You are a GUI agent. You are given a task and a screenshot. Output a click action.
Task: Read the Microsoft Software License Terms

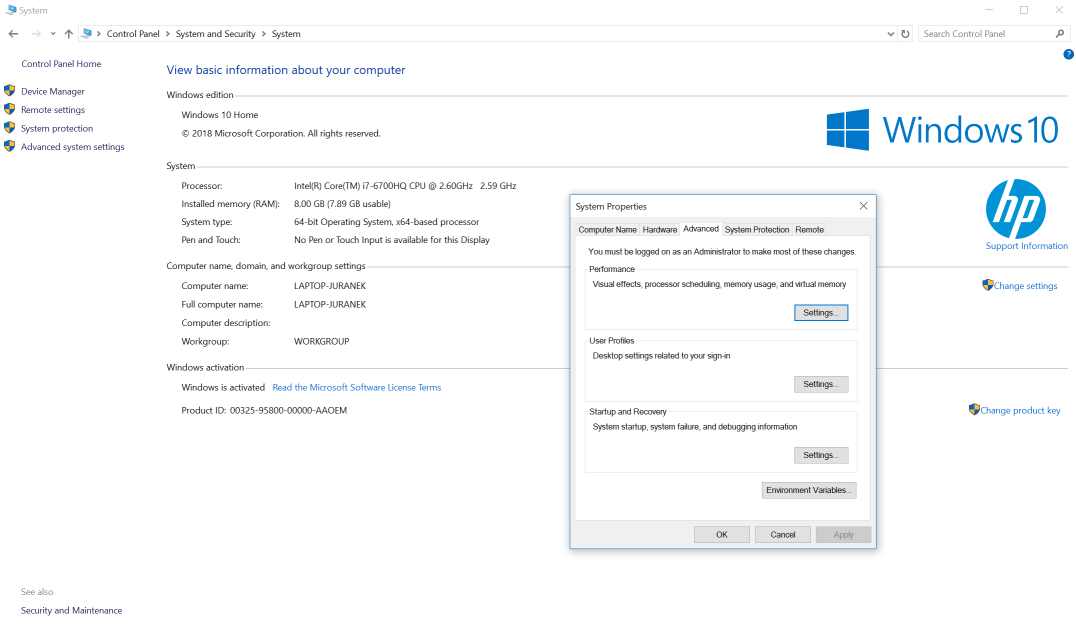pyautogui.click(x=357, y=388)
